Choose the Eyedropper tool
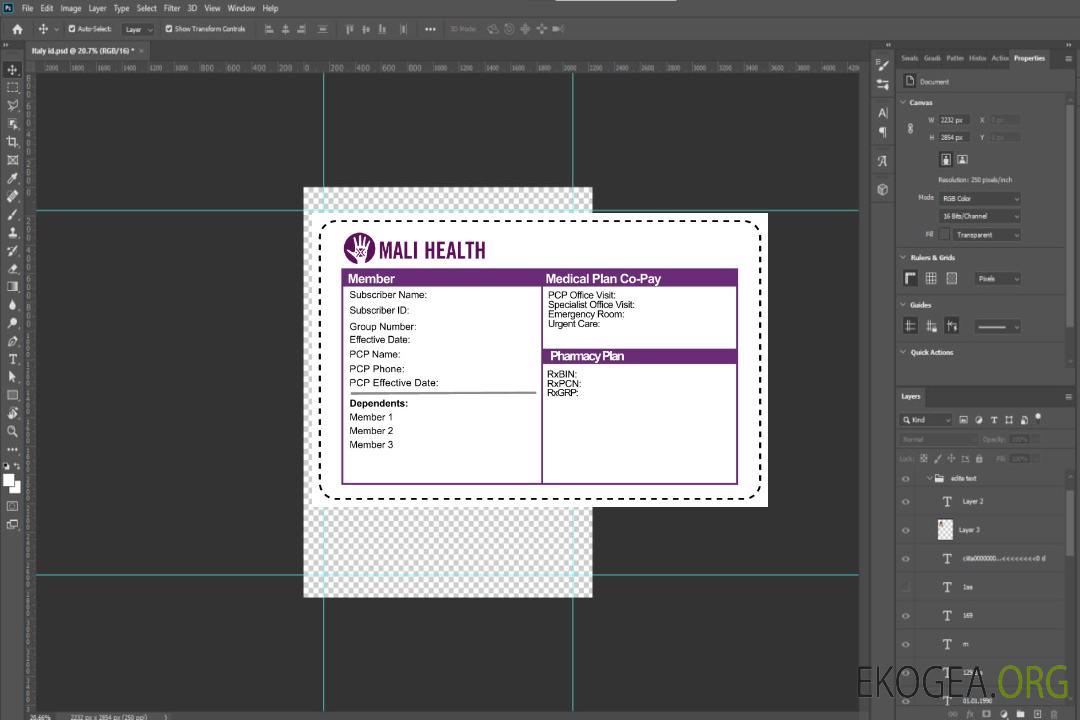 (x=12, y=178)
